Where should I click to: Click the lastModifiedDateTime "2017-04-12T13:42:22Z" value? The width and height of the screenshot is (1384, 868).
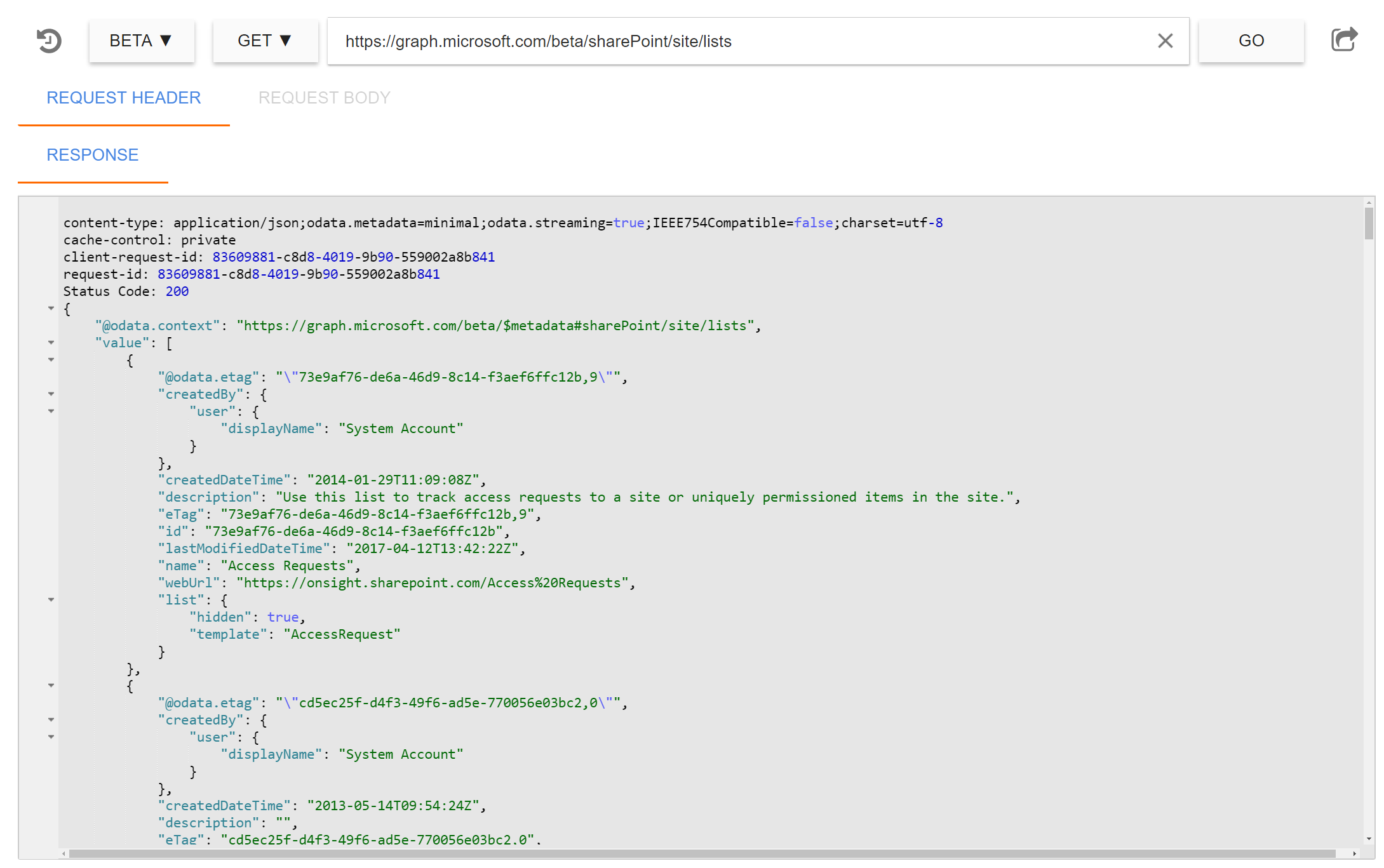(x=433, y=549)
